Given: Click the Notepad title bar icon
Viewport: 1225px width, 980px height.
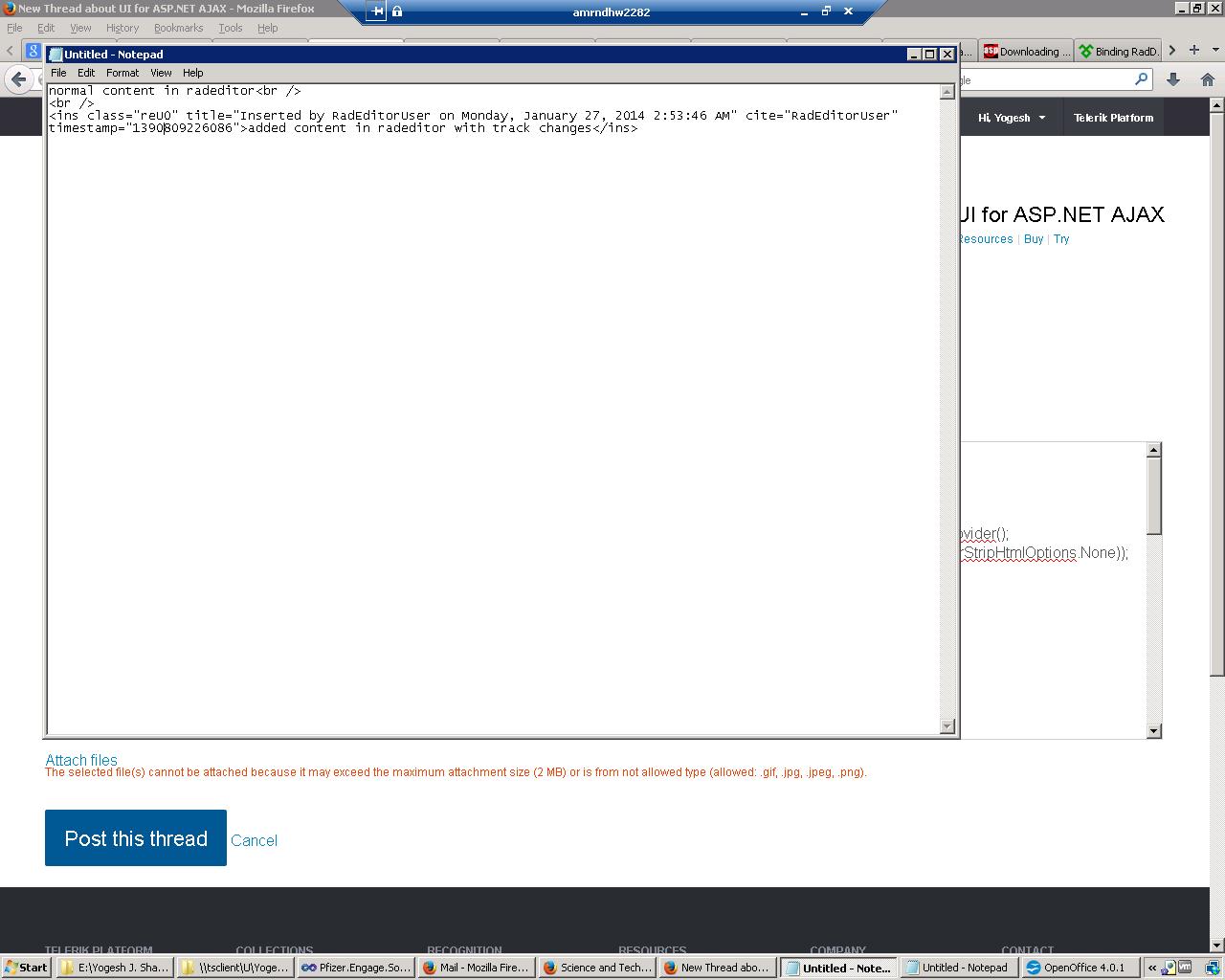Looking at the screenshot, I should (x=56, y=55).
